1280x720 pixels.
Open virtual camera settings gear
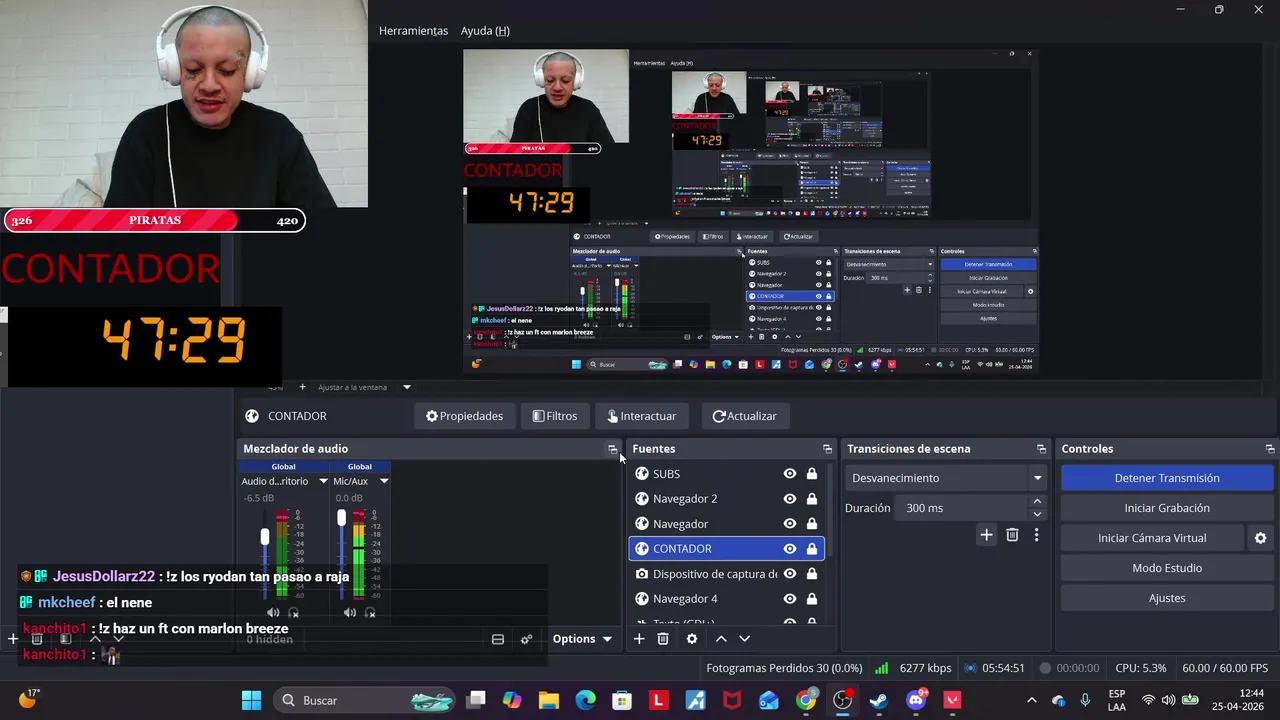1260,538
